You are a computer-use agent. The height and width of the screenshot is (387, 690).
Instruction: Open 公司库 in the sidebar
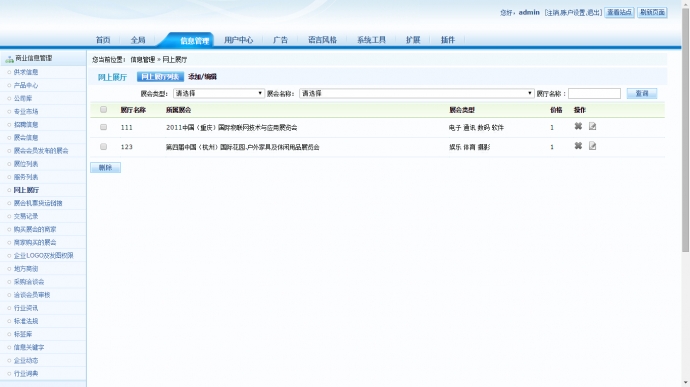click(22, 98)
